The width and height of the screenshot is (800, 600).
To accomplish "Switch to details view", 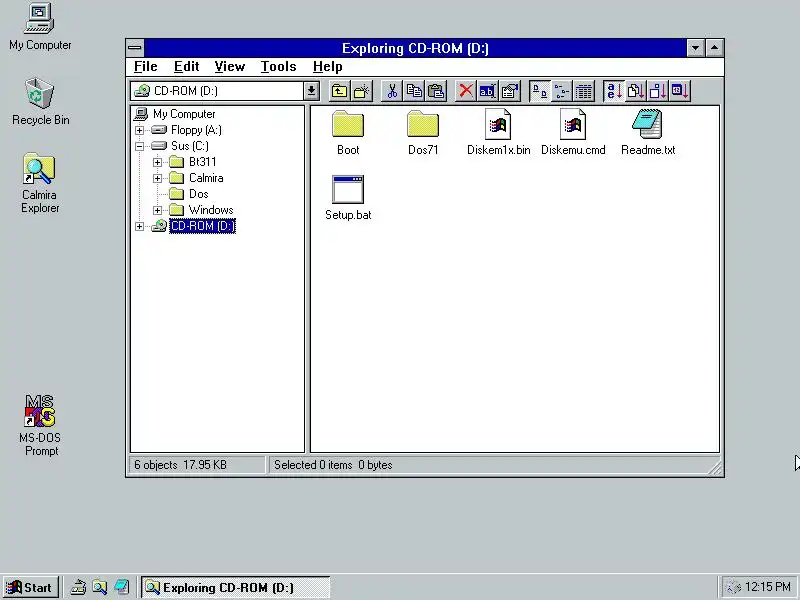I will (x=584, y=91).
